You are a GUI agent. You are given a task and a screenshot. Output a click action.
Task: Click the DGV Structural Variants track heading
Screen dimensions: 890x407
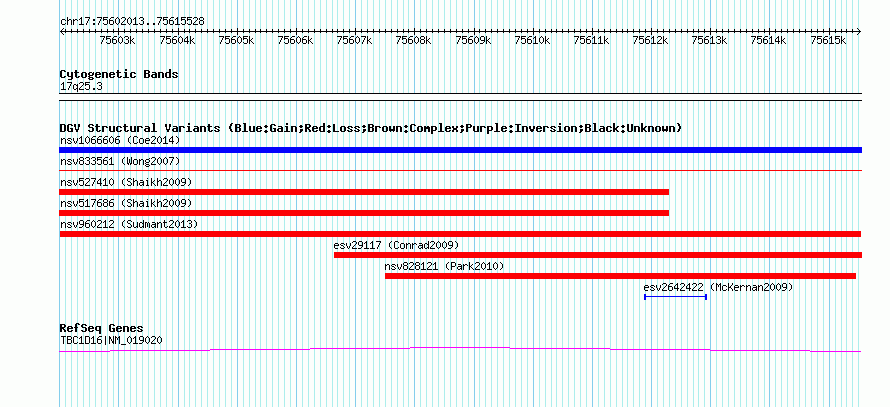pyautogui.click(x=371, y=128)
